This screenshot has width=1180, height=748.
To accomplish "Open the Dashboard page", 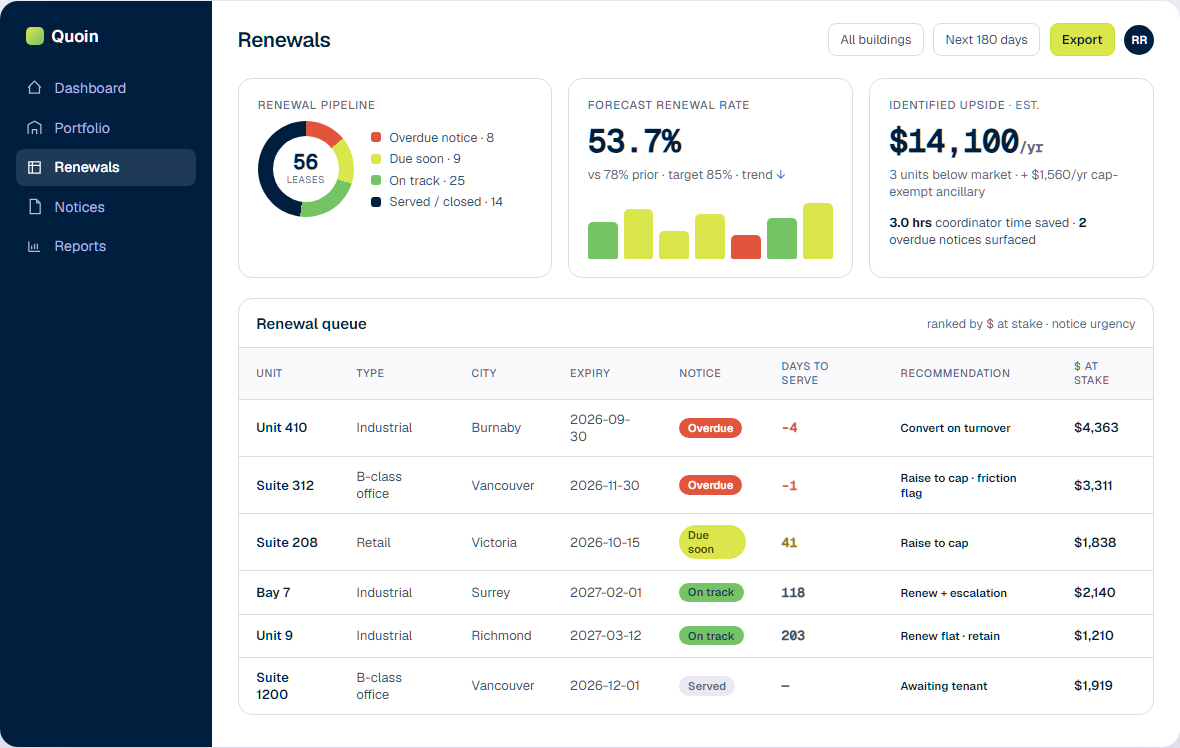I will tap(106, 88).
